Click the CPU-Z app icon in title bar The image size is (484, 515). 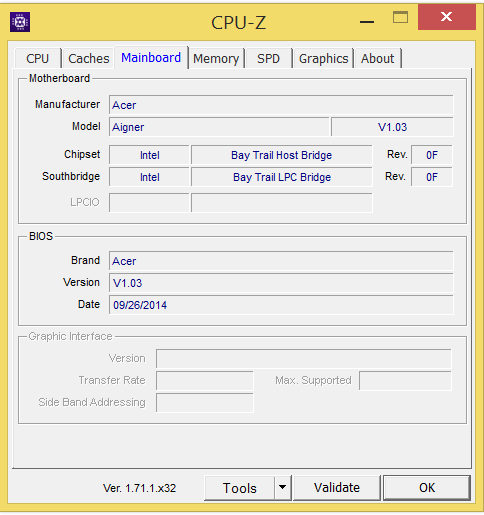[20, 22]
